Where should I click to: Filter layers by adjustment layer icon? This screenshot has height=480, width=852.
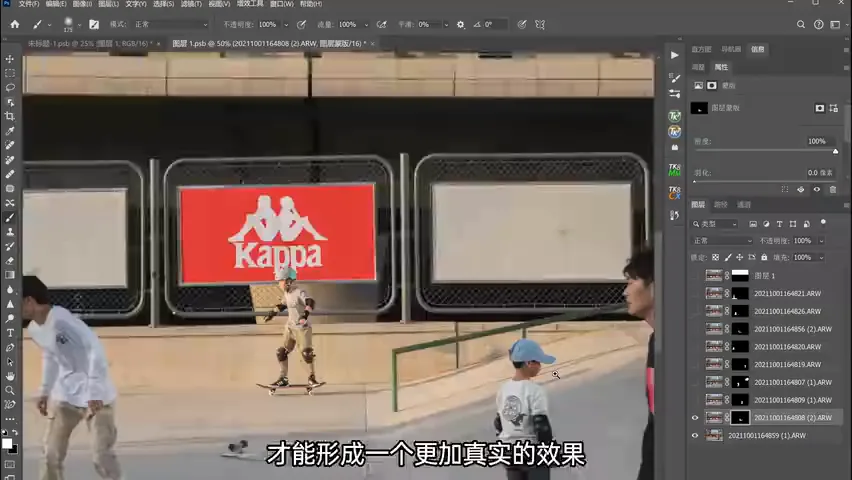pyautogui.click(x=766, y=224)
